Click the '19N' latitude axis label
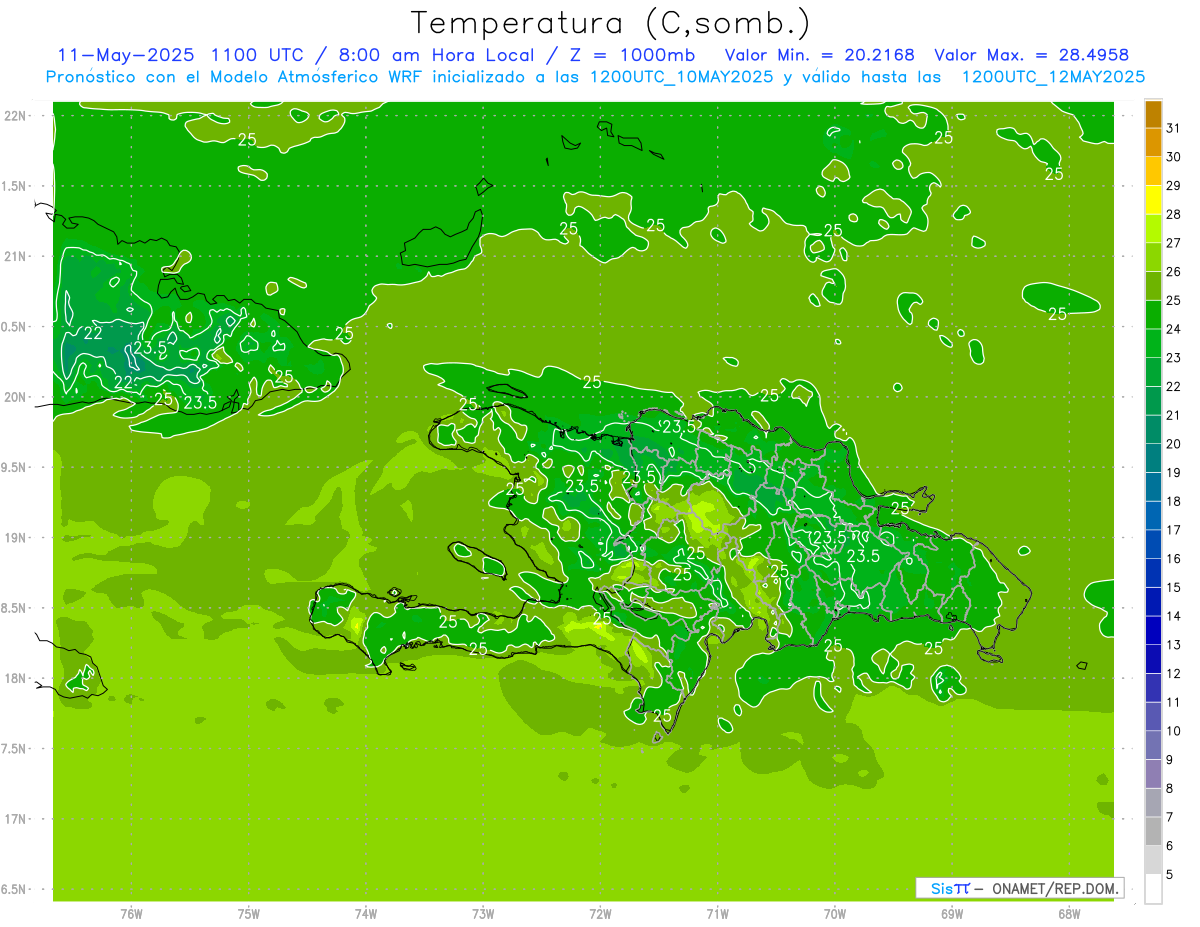 tap(17, 537)
